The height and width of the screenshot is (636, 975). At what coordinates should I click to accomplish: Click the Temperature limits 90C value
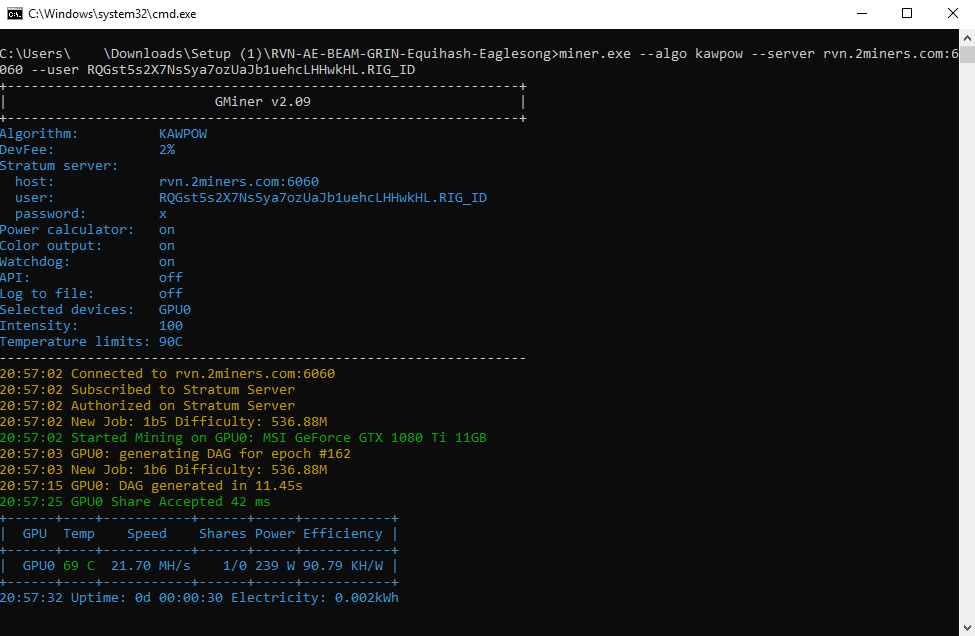tap(171, 341)
